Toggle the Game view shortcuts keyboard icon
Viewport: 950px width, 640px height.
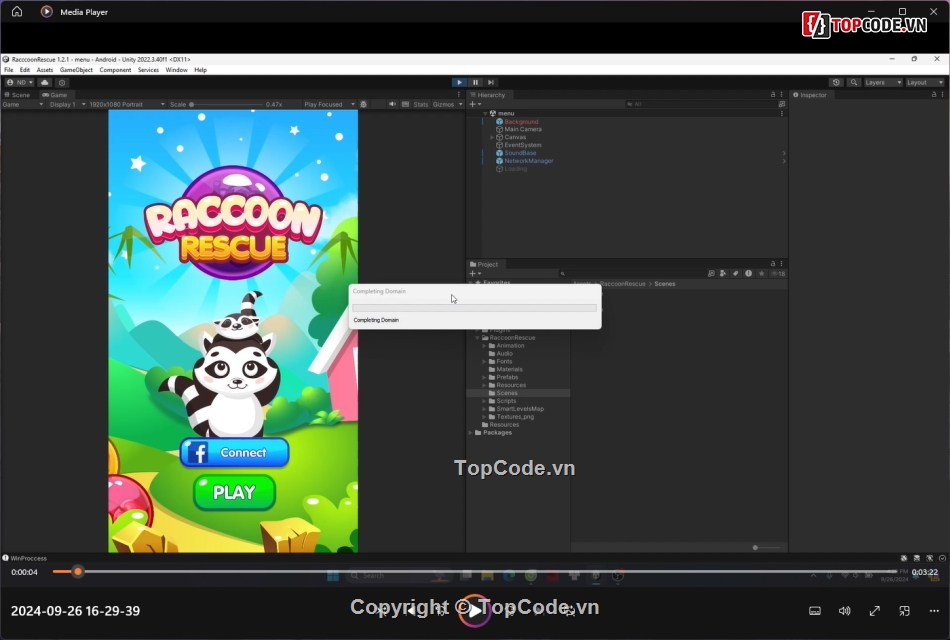point(405,104)
